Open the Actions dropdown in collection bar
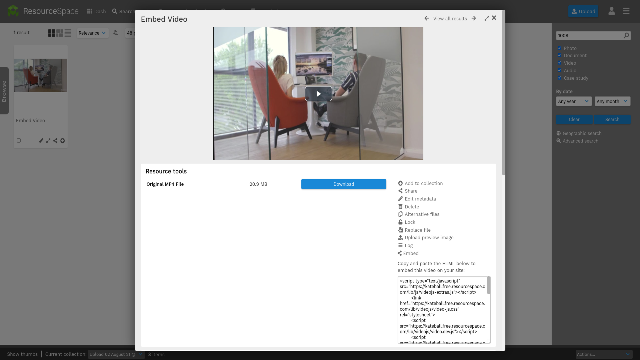This screenshot has height=360, width=640. [604, 354]
